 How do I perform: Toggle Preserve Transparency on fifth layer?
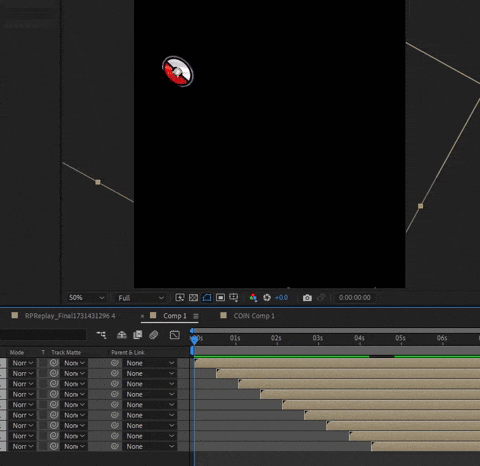click(43, 404)
